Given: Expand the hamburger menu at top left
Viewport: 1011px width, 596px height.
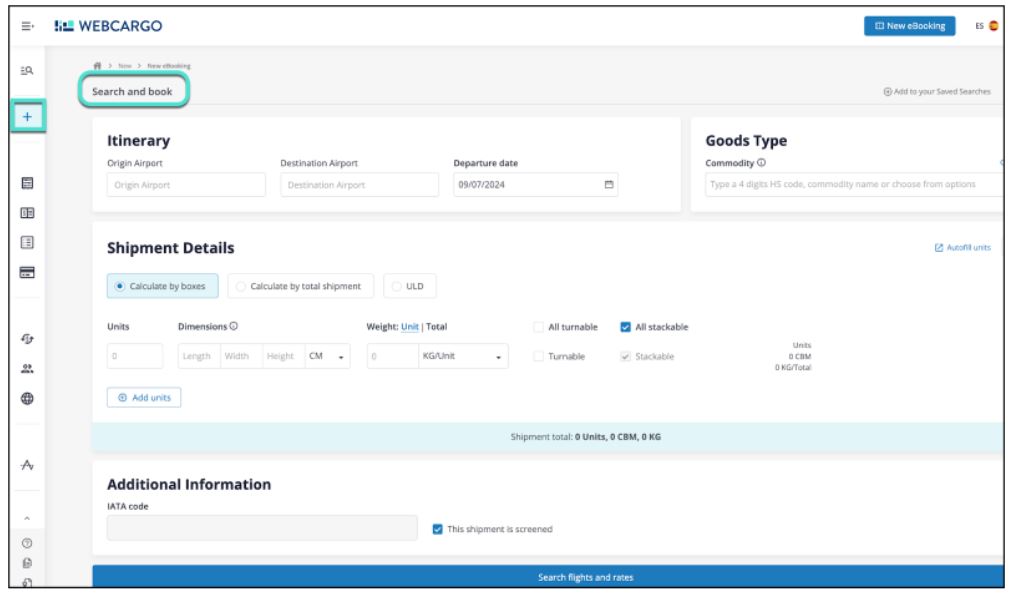Looking at the screenshot, I should (28, 25).
